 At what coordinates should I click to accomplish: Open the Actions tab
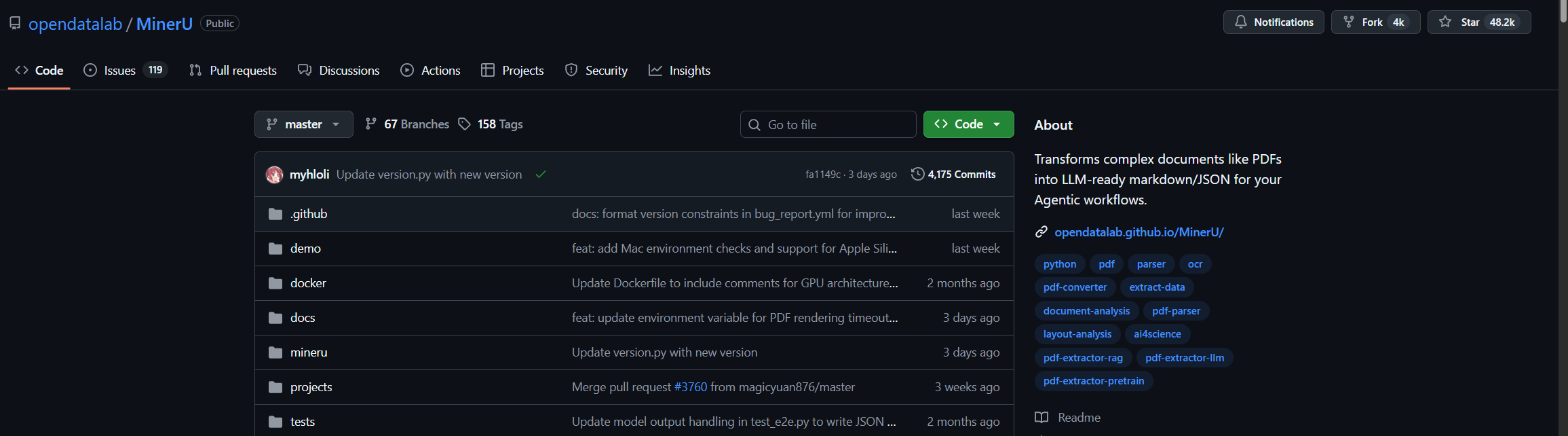point(430,70)
